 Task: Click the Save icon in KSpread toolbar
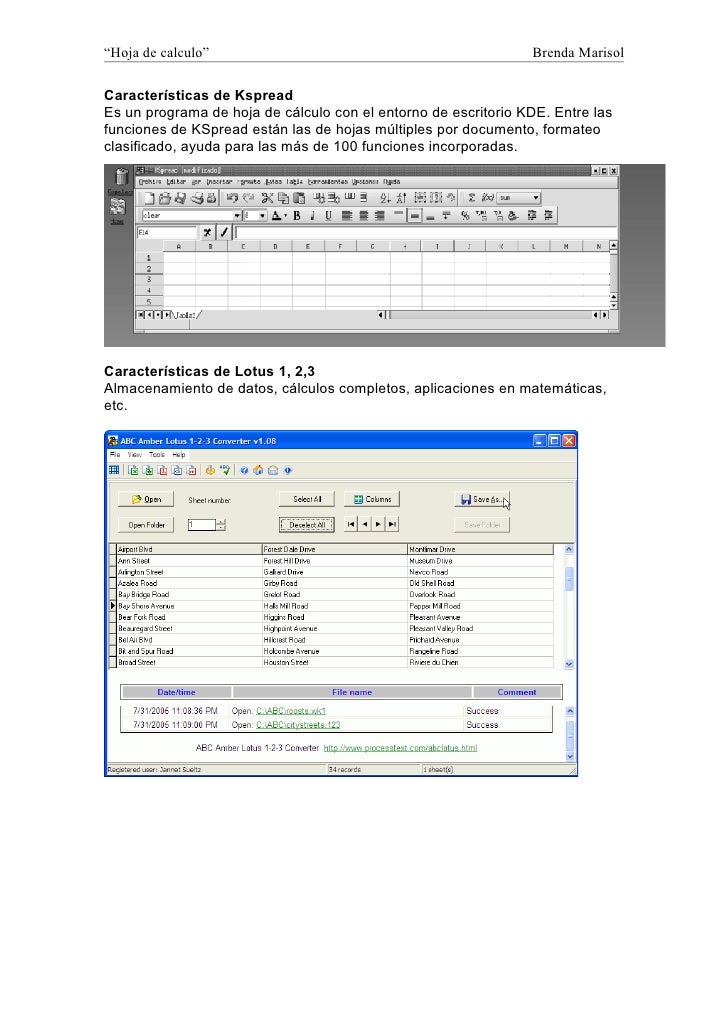[180, 198]
